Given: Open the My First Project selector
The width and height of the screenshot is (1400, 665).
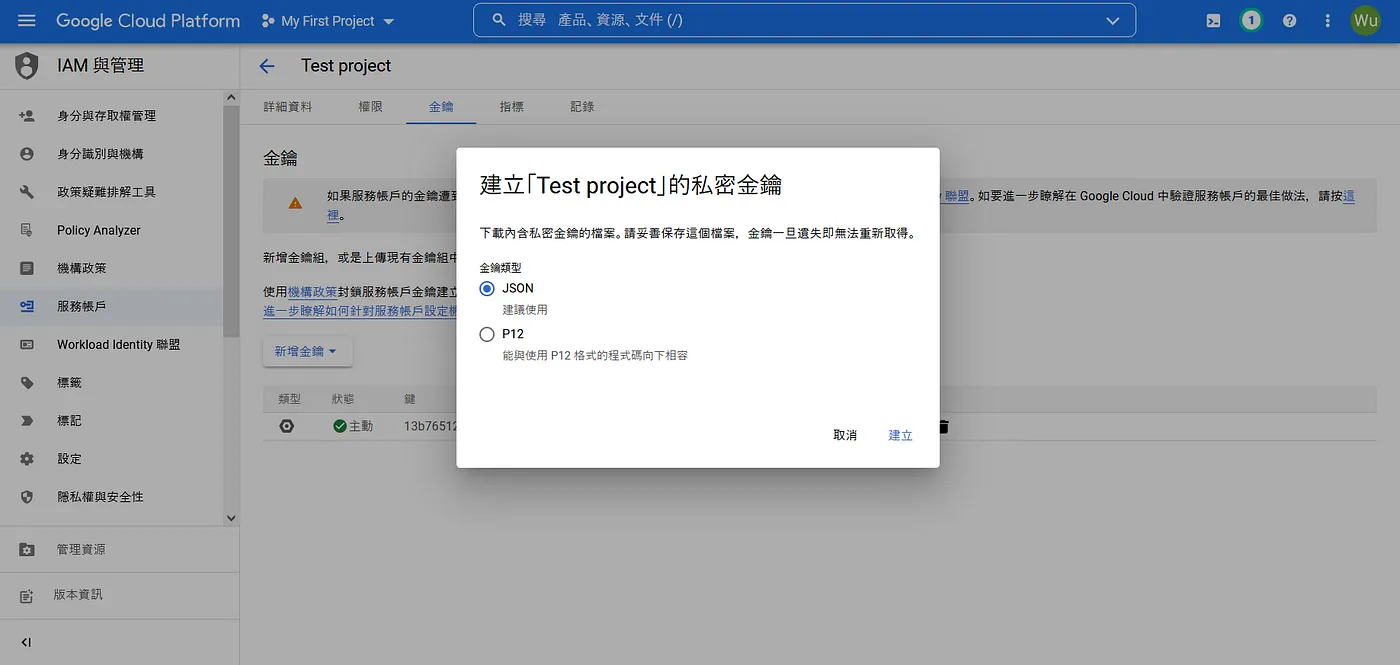Looking at the screenshot, I should (328, 21).
